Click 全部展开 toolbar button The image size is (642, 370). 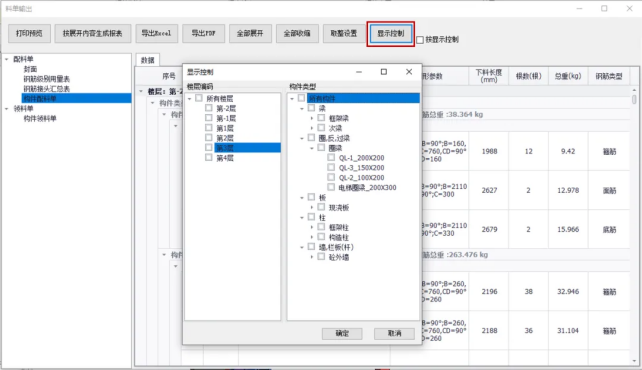[x=250, y=34]
